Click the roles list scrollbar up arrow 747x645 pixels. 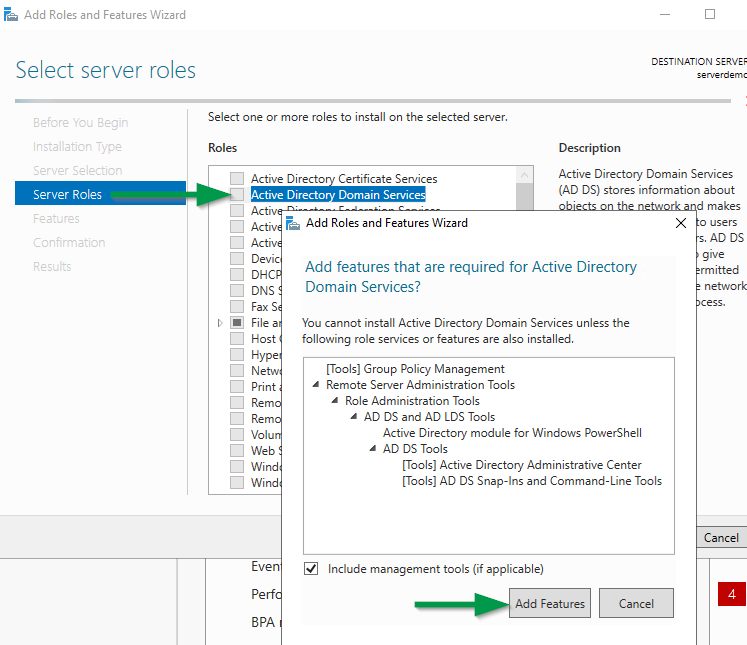525,175
